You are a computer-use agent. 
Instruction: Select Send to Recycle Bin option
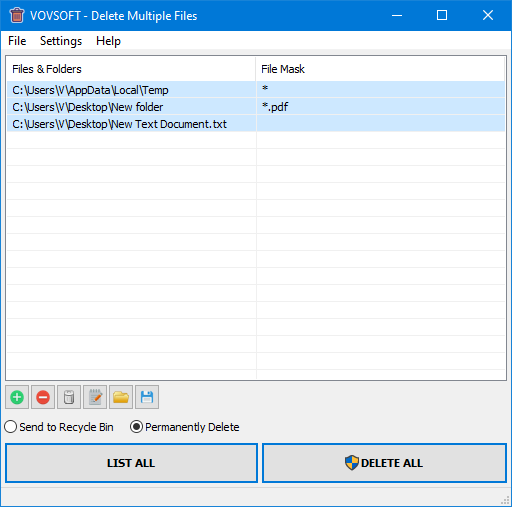point(59,427)
